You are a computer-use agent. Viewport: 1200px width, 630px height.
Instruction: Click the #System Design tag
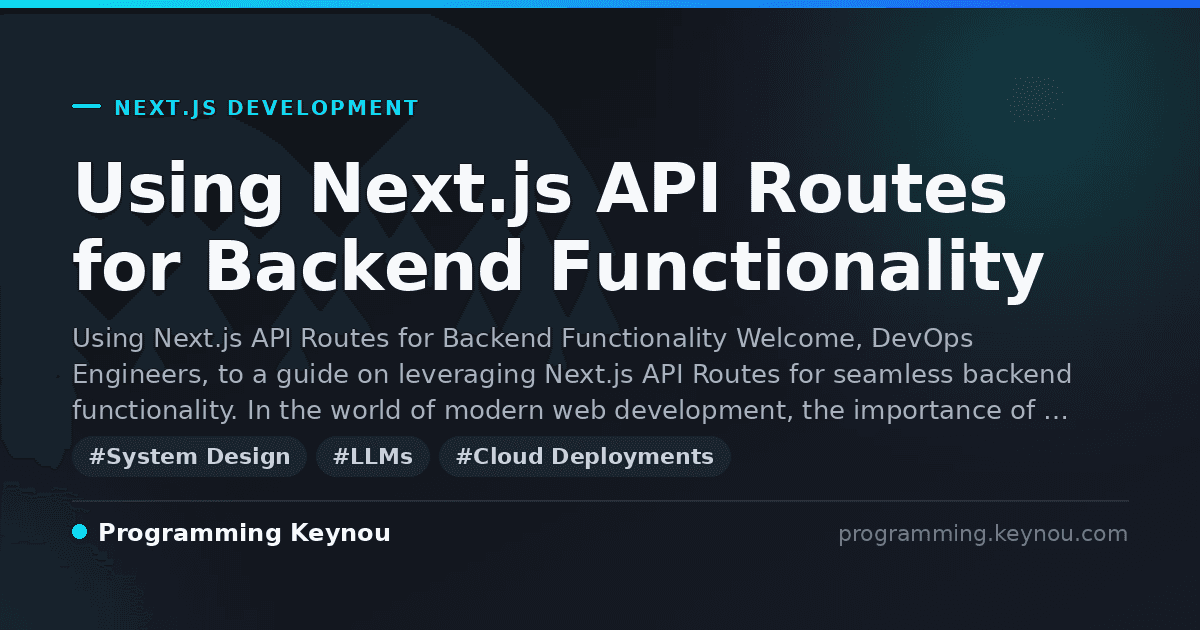(189, 457)
